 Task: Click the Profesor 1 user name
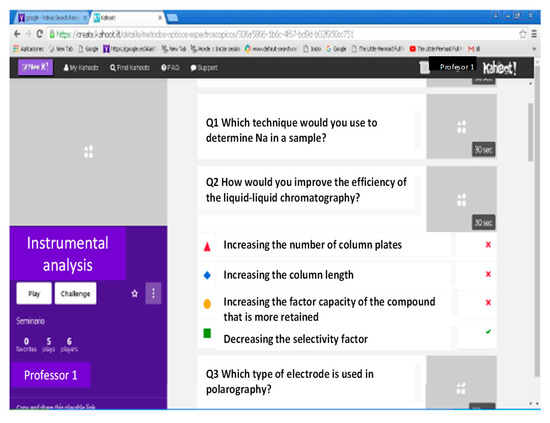(456, 67)
